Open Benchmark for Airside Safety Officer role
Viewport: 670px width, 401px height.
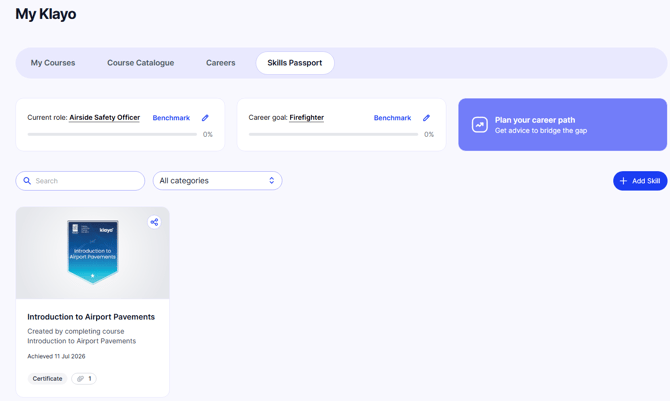tap(171, 118)
